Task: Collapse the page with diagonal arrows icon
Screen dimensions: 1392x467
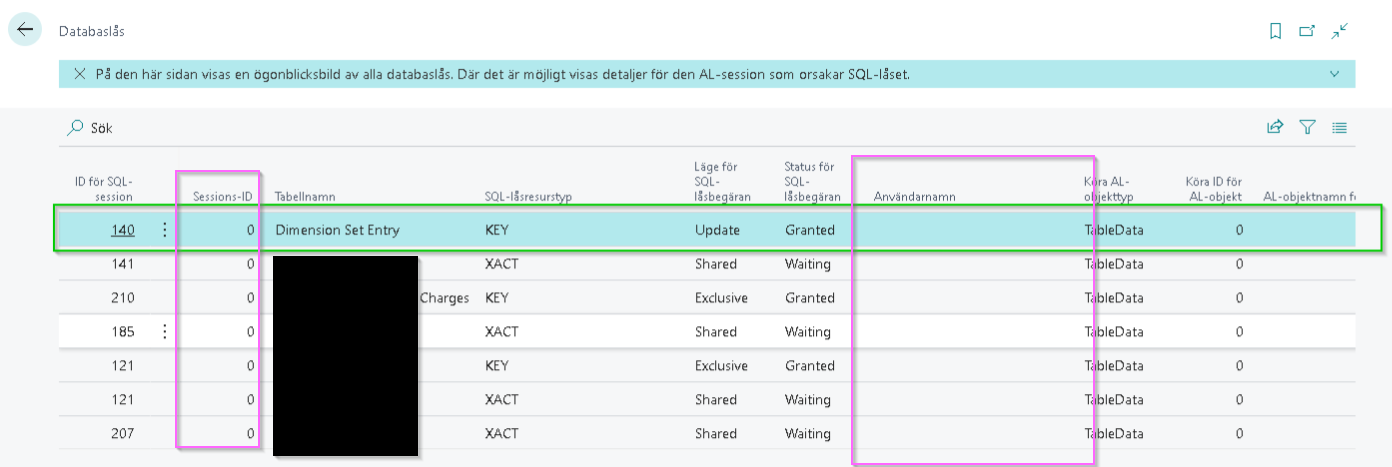Action: click(1340, 31)
